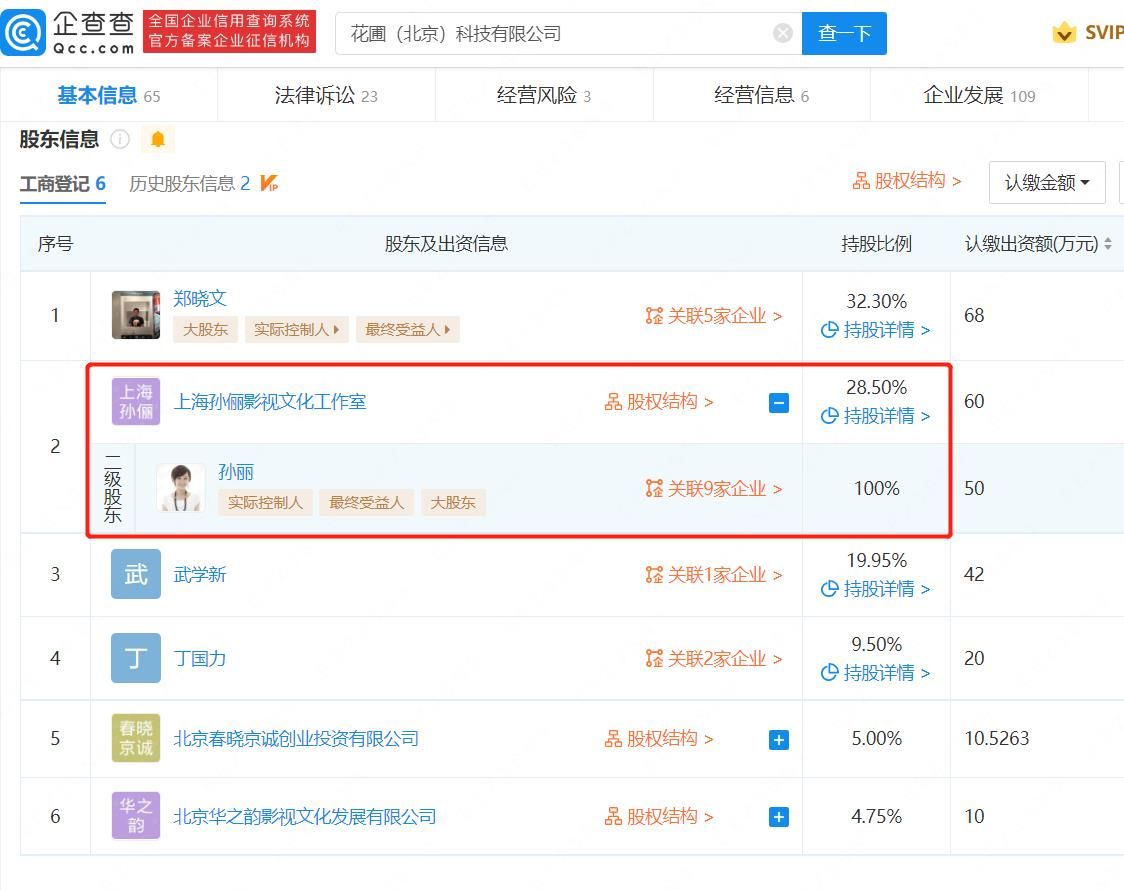Clear the search box text

point(783,33)
